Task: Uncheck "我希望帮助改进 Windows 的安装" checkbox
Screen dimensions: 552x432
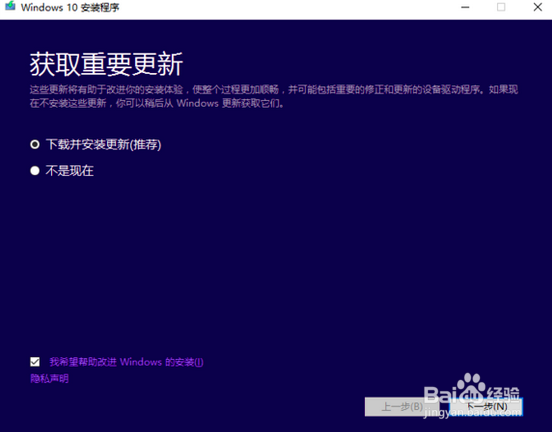Action: click(x=35, y=362)
